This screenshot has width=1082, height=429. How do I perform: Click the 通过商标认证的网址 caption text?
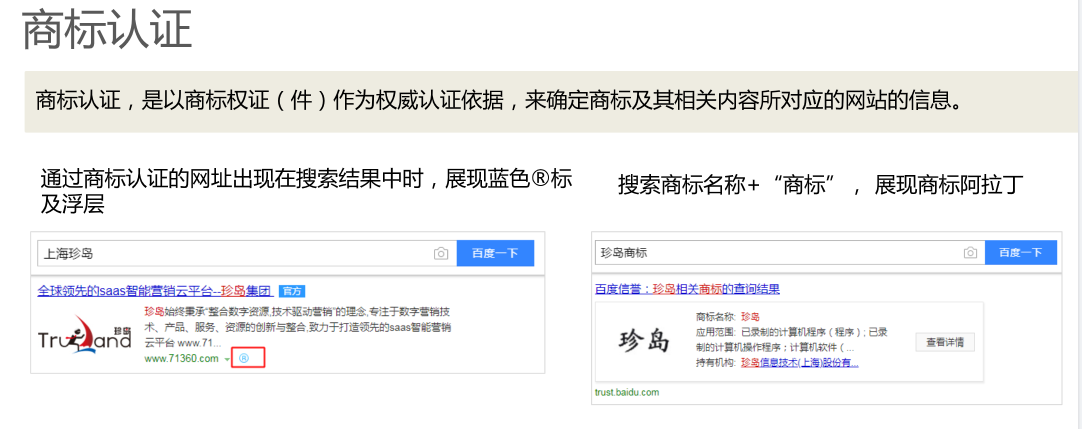(306, 191)
